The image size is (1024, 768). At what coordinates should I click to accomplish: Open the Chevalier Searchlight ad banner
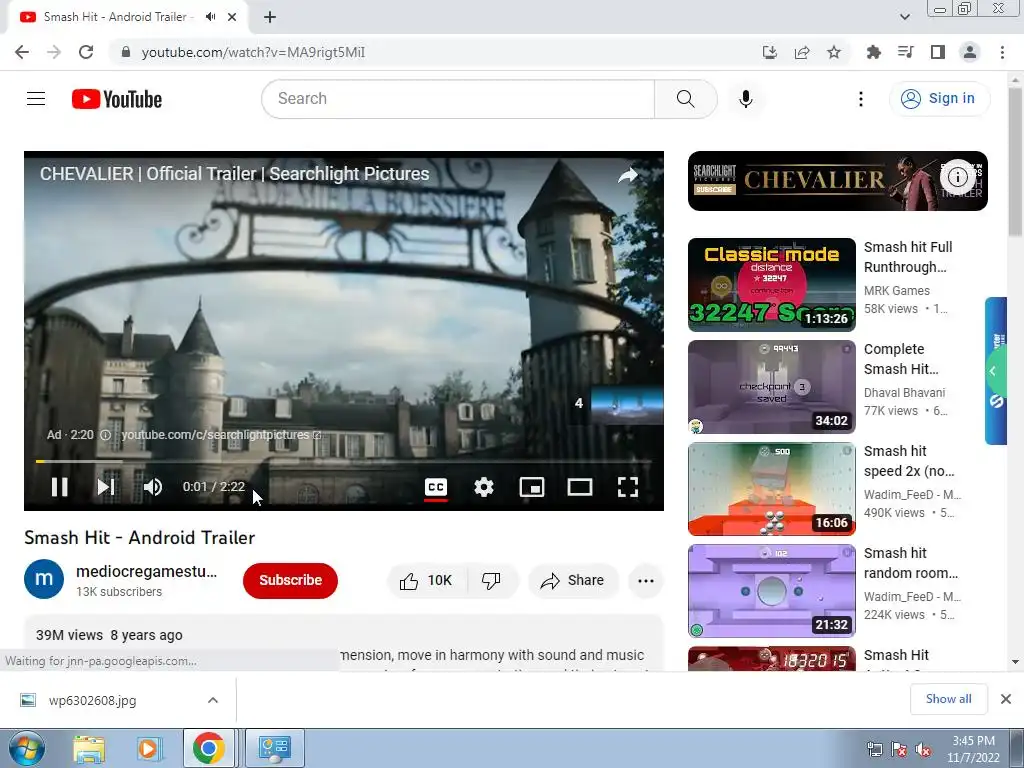[837, 181]
